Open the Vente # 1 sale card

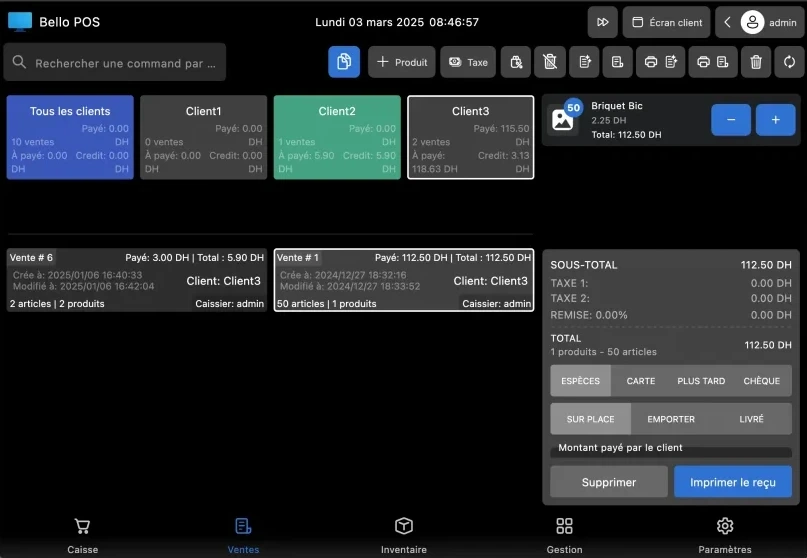click(404, 280)
